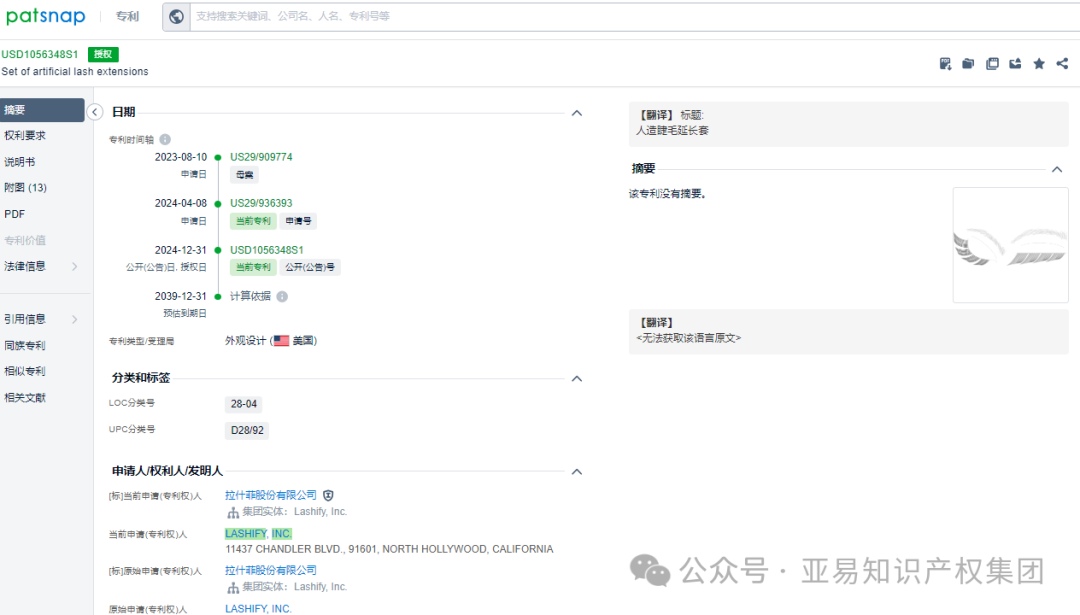The image size is (1080, 615).
Task: Click group entity icon under original applicant
Action: pyautogui.click(x=233, y=587)
